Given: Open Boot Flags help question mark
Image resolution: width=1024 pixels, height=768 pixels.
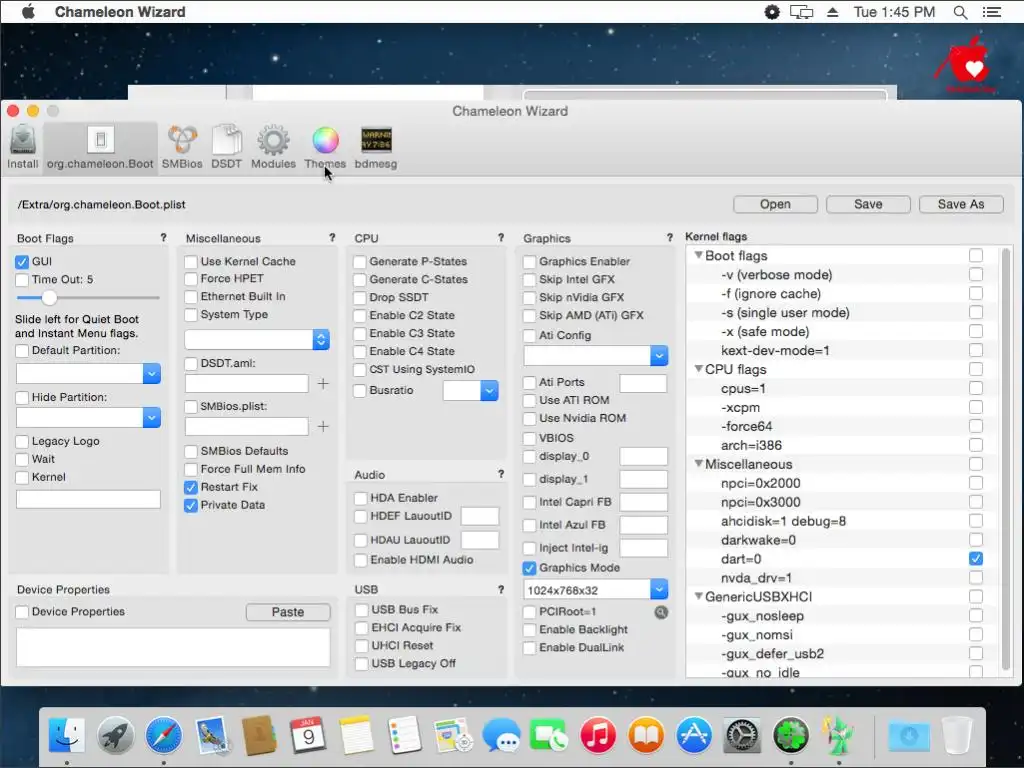Looking at the screenshot, I should [x=163, y=238].
